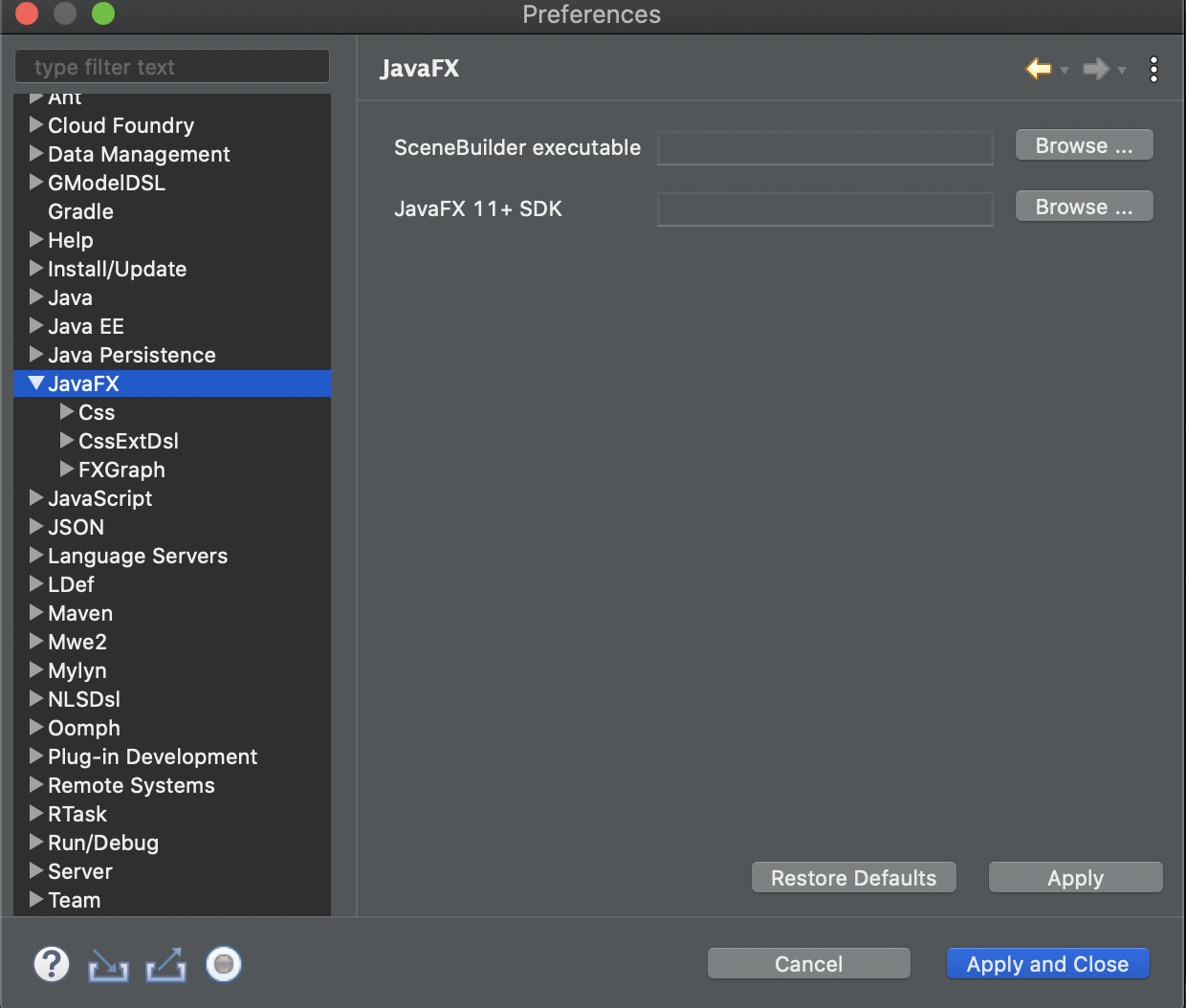
Task: Select the JSON preference item
Action: [x=77, y=527]
